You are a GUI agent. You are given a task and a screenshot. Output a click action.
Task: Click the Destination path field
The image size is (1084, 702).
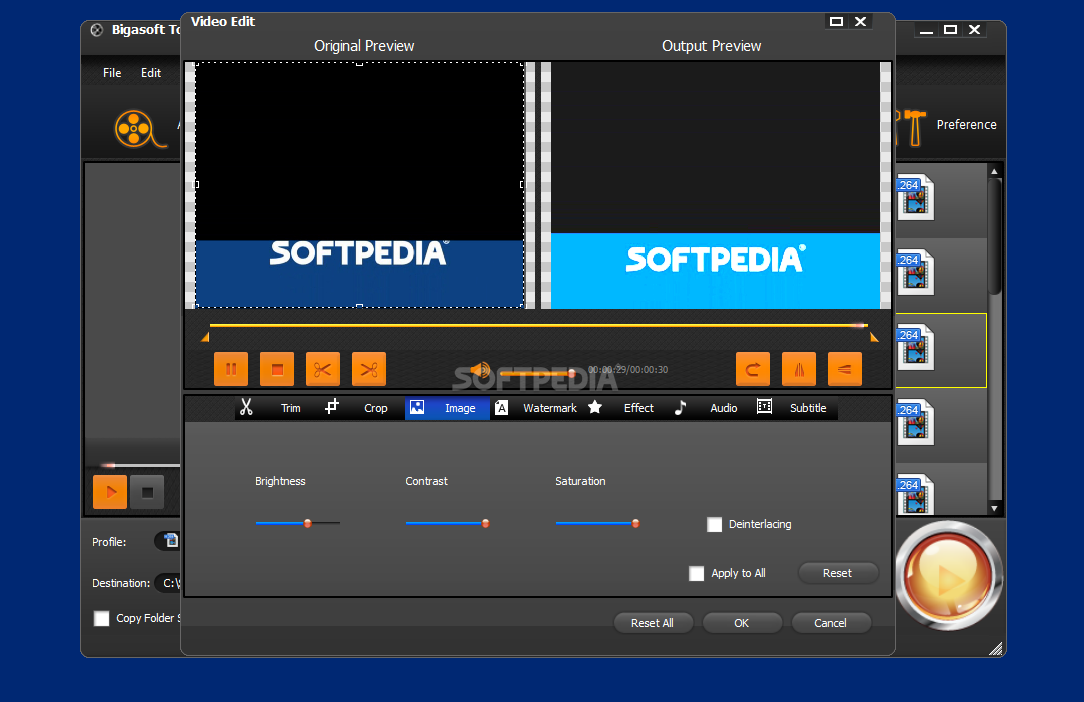[168, 583]
